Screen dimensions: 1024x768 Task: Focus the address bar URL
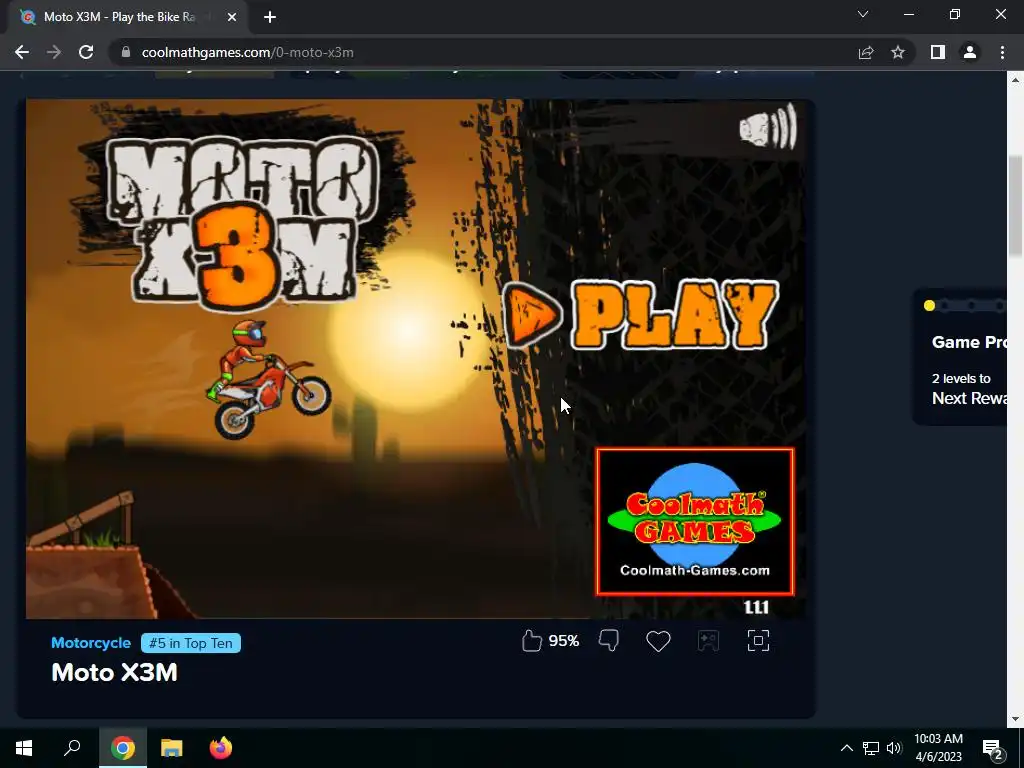coord(248,52)
